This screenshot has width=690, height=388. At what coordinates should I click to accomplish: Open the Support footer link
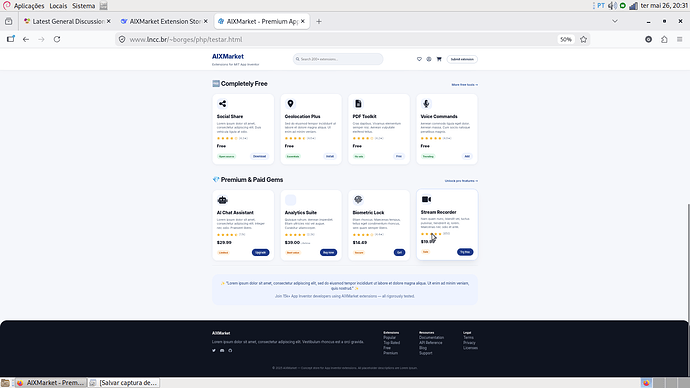pyautogui.click(x=426, y=353)
